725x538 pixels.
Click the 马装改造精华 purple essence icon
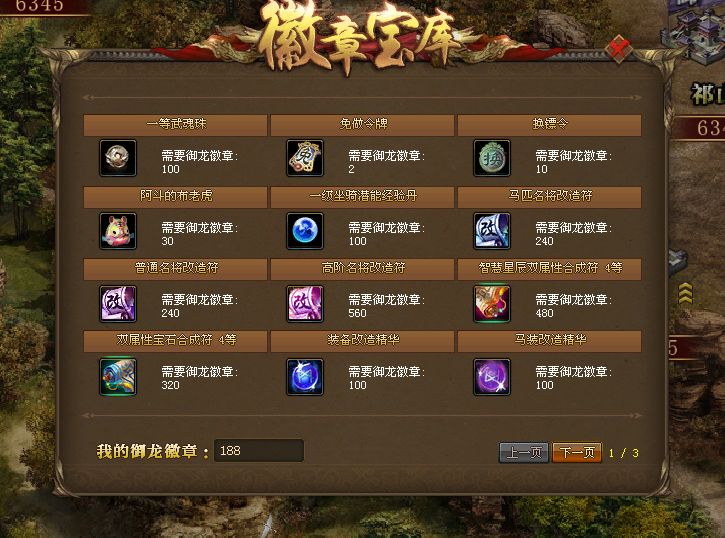point(492,376)
